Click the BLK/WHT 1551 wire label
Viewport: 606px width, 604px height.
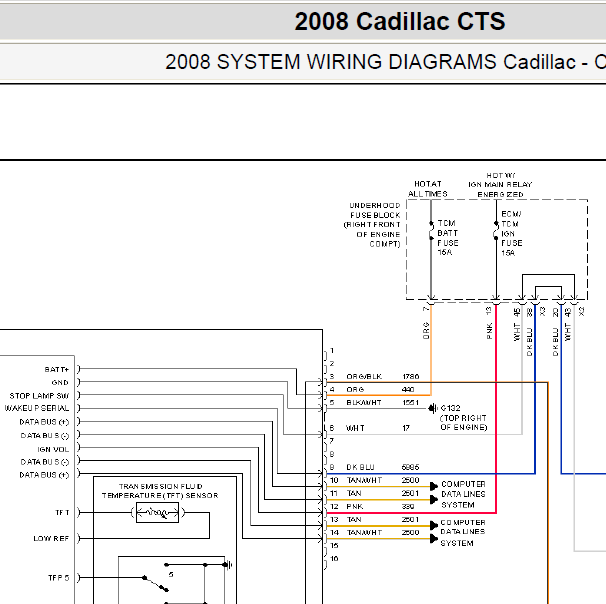(383, 402)
